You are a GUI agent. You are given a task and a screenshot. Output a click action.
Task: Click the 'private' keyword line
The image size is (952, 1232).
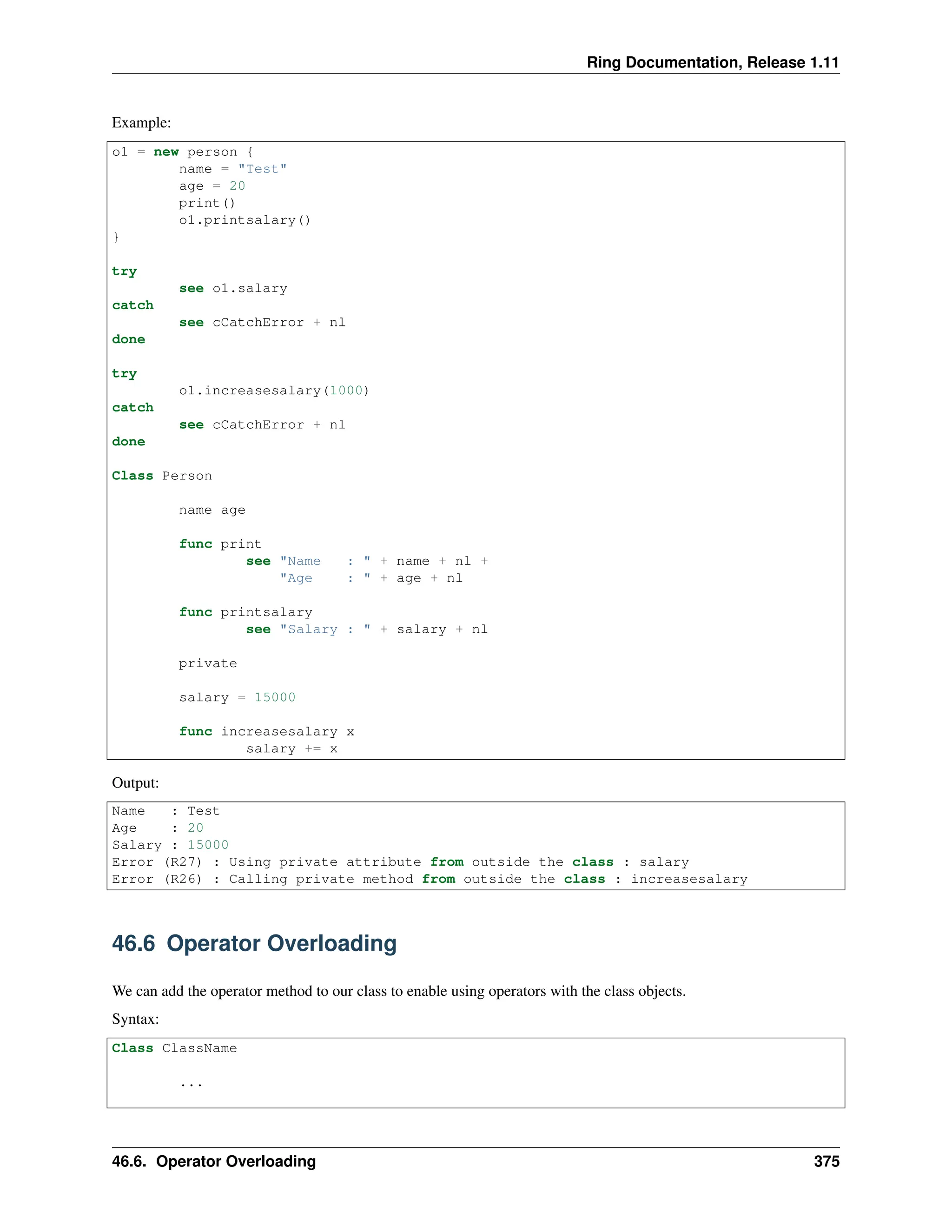207,663
